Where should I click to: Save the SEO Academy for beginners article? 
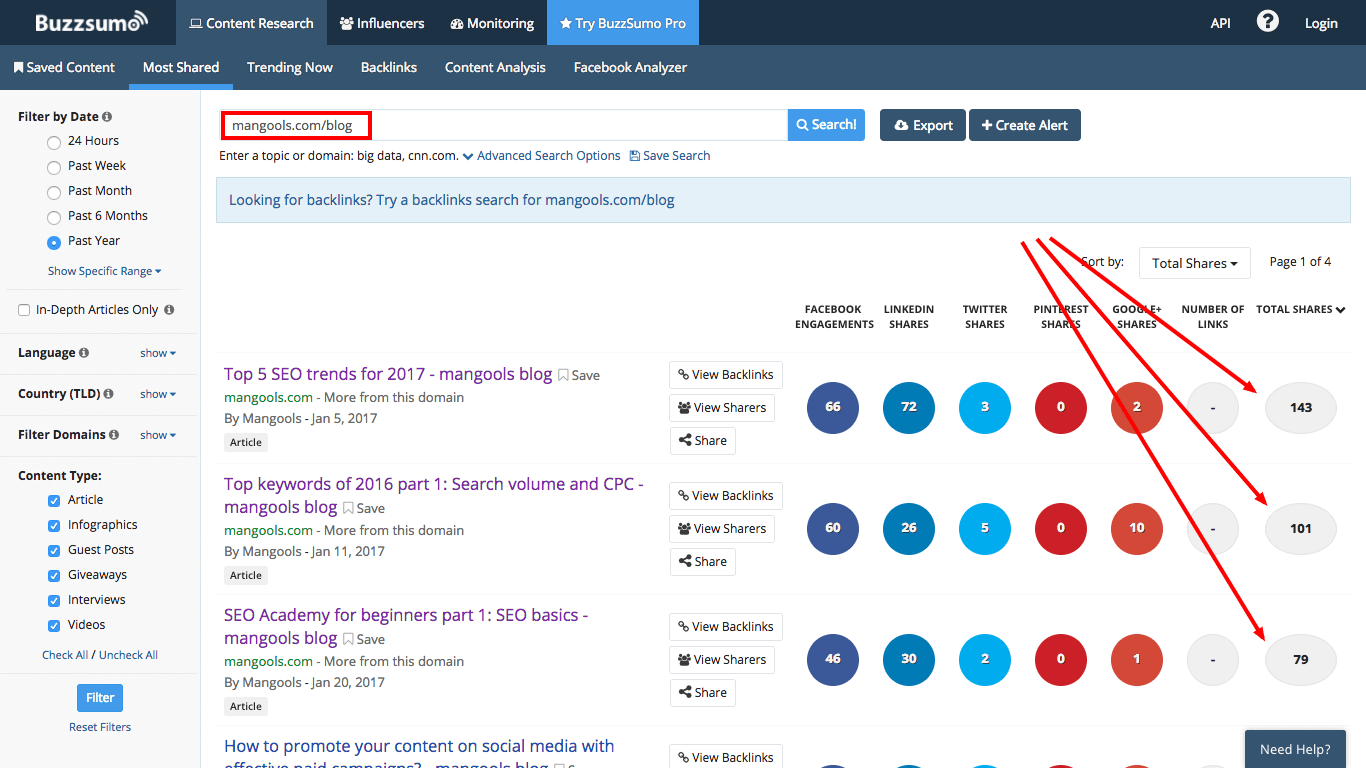(x=364, y=639)
